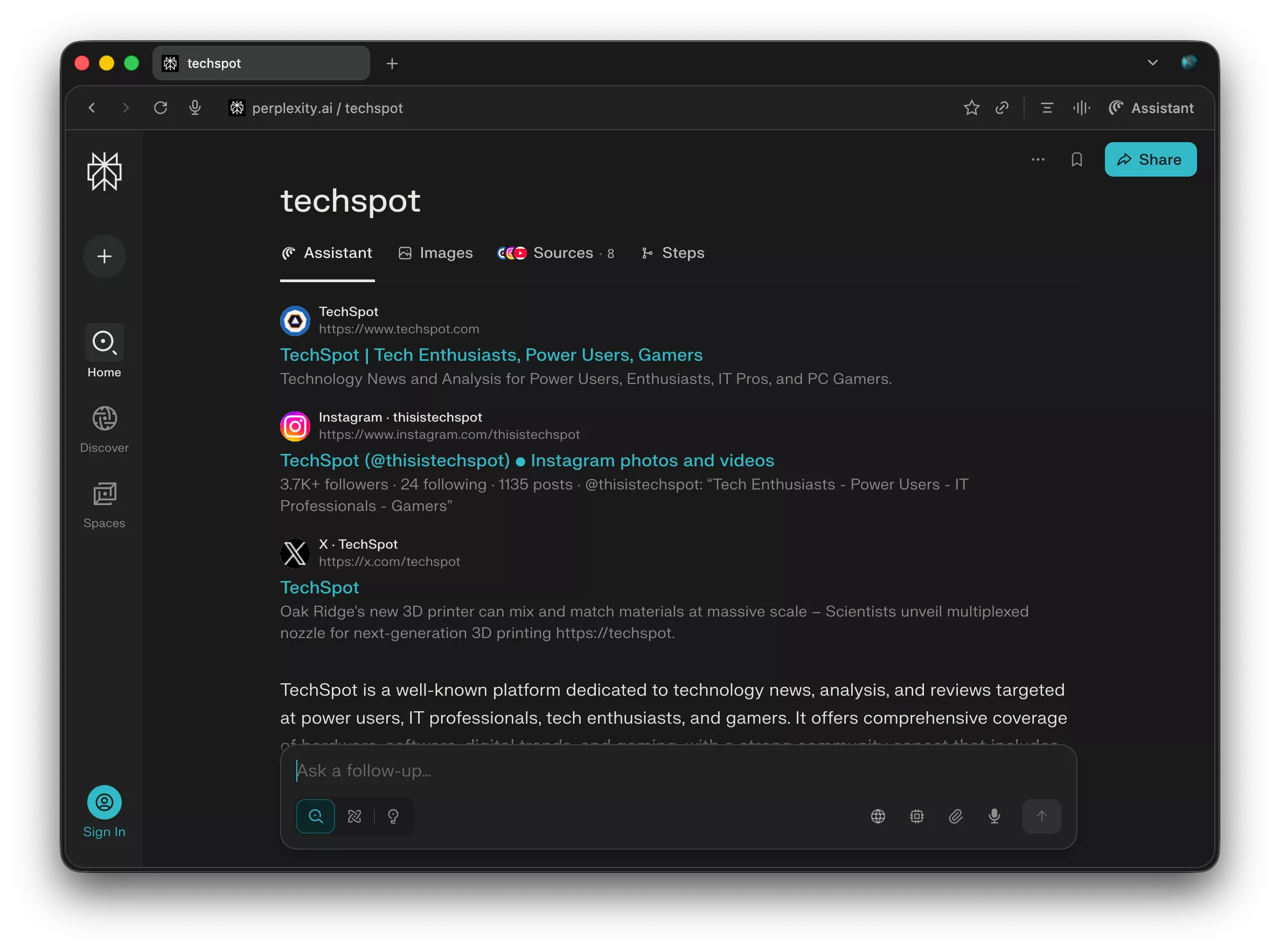Viewport: 1280px width, 952px height.
Task: Click the Sign In label
Action: pyautogui.click(x=105, y=831)
